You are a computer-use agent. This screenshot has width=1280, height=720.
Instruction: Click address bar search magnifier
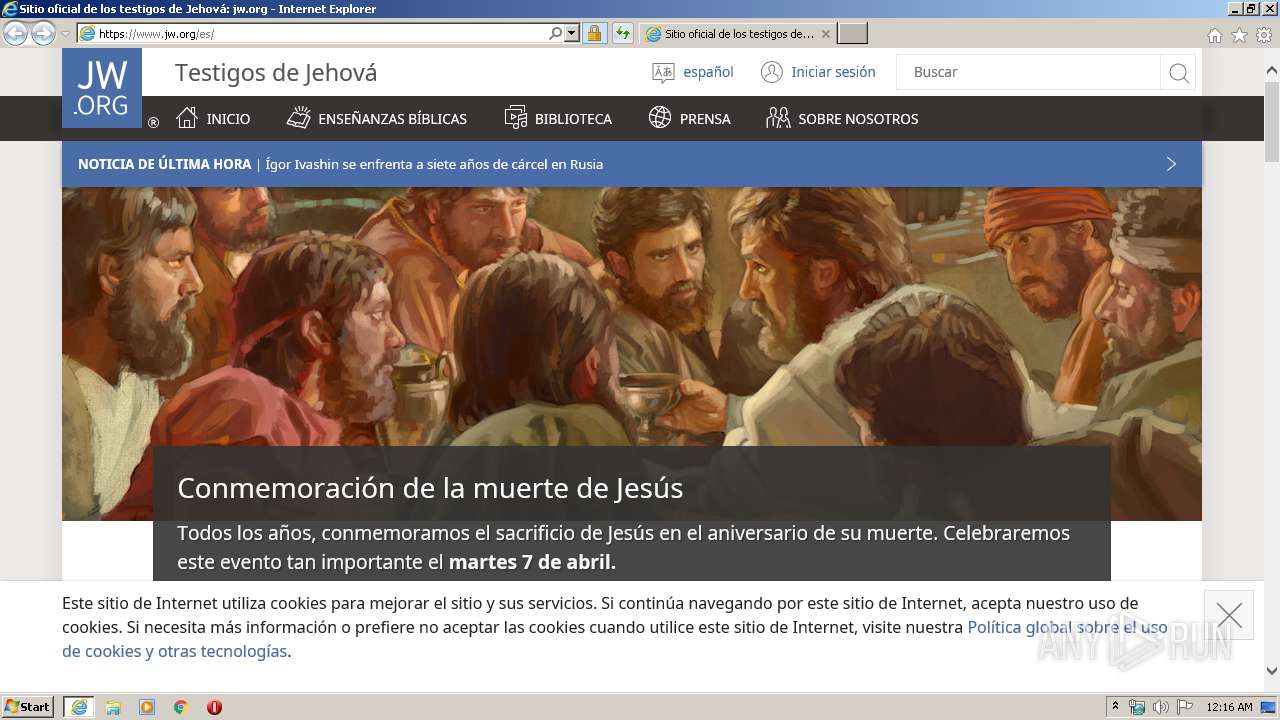click(556, 33)
